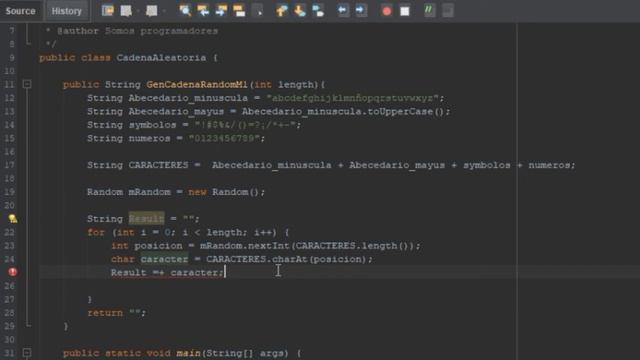Click the for keyword on line 22
The image size is (640, 360).
(96, 232)
